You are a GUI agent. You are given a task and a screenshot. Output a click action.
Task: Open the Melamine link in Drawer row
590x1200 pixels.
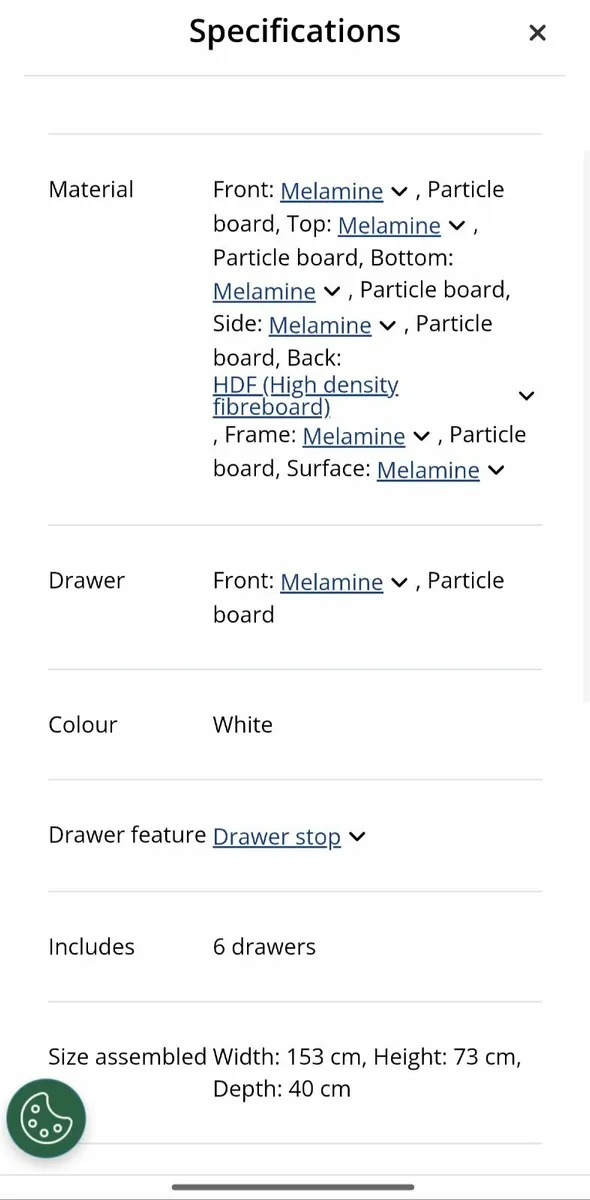click(x=331, y=581)
